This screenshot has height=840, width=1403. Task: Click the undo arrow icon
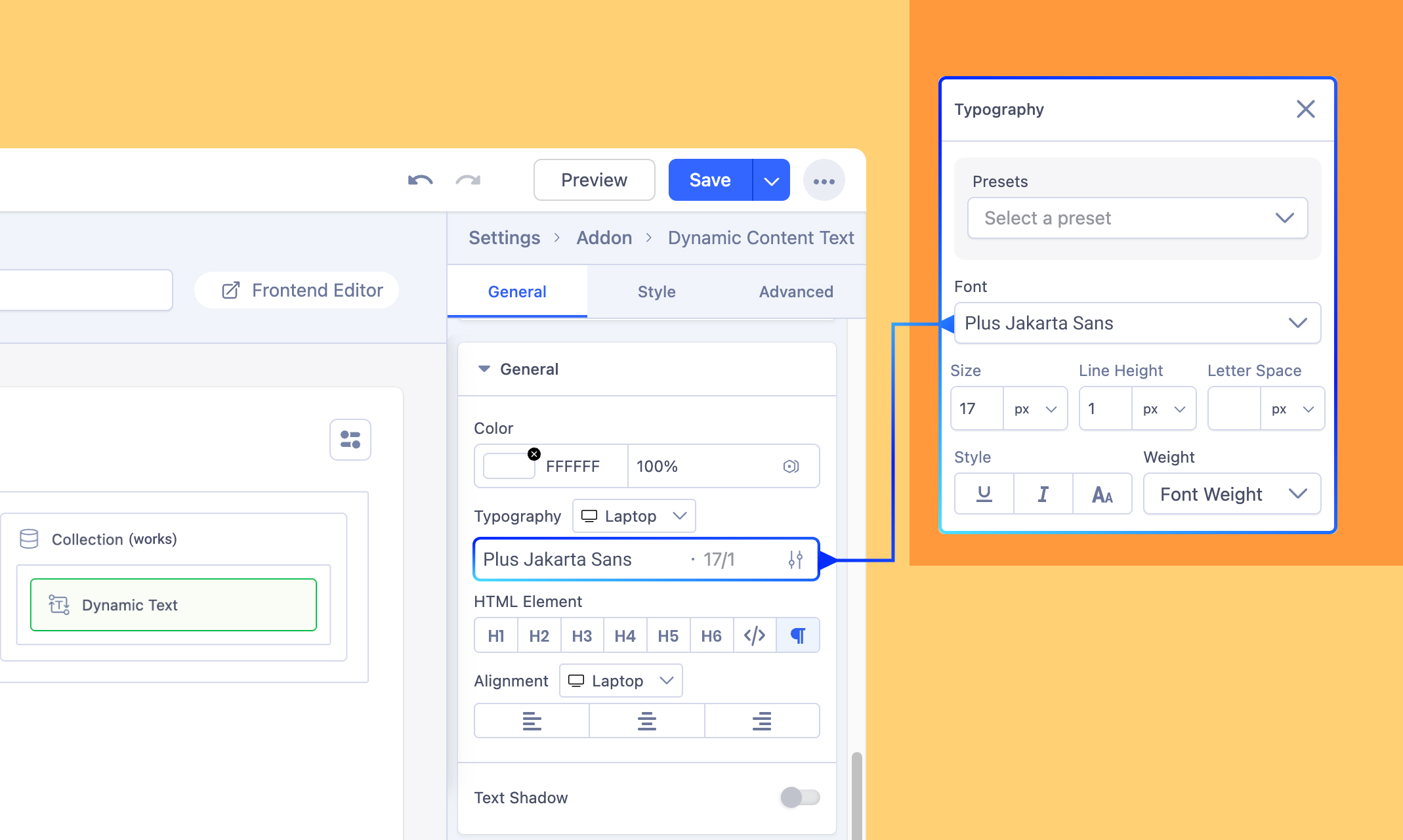click(x=420, y=180)
